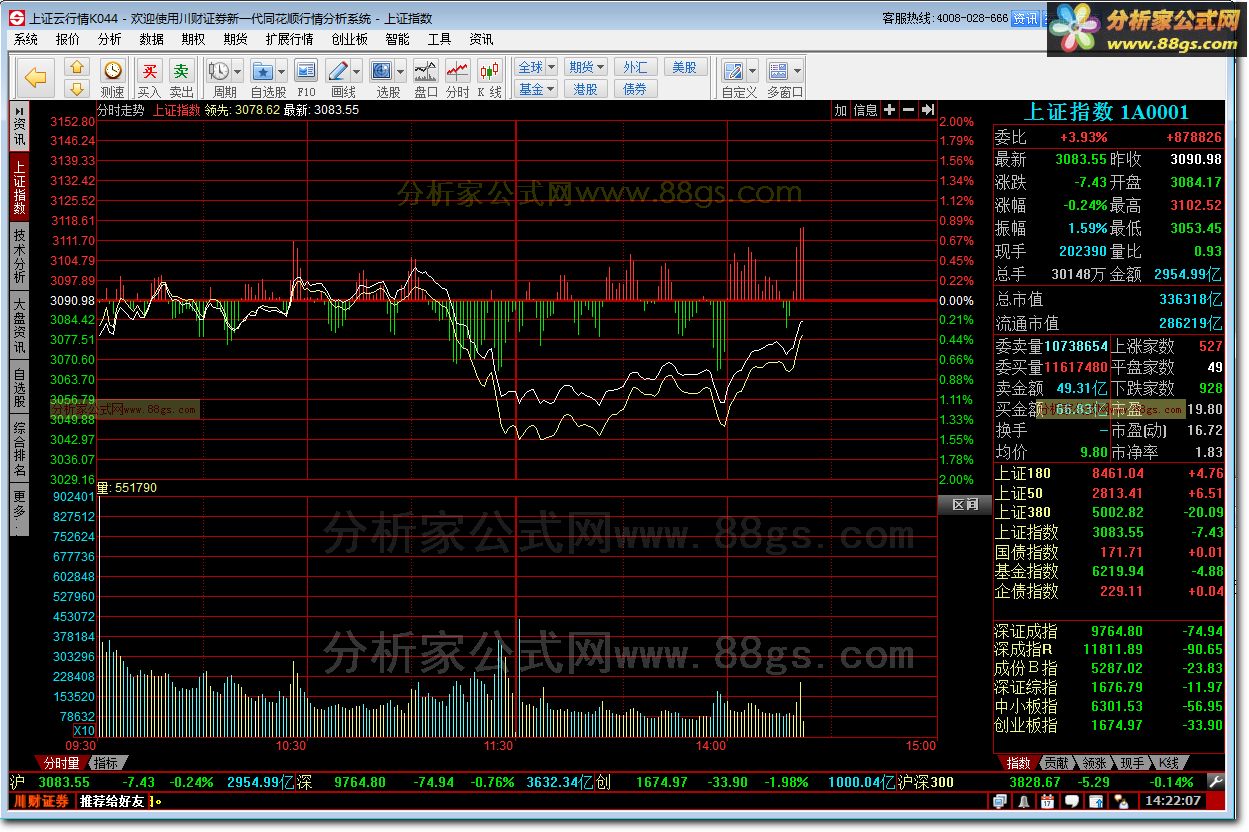1249x832 pixels.
Task: Click the 周期 clock icon
Action: [x=218, y=71]
